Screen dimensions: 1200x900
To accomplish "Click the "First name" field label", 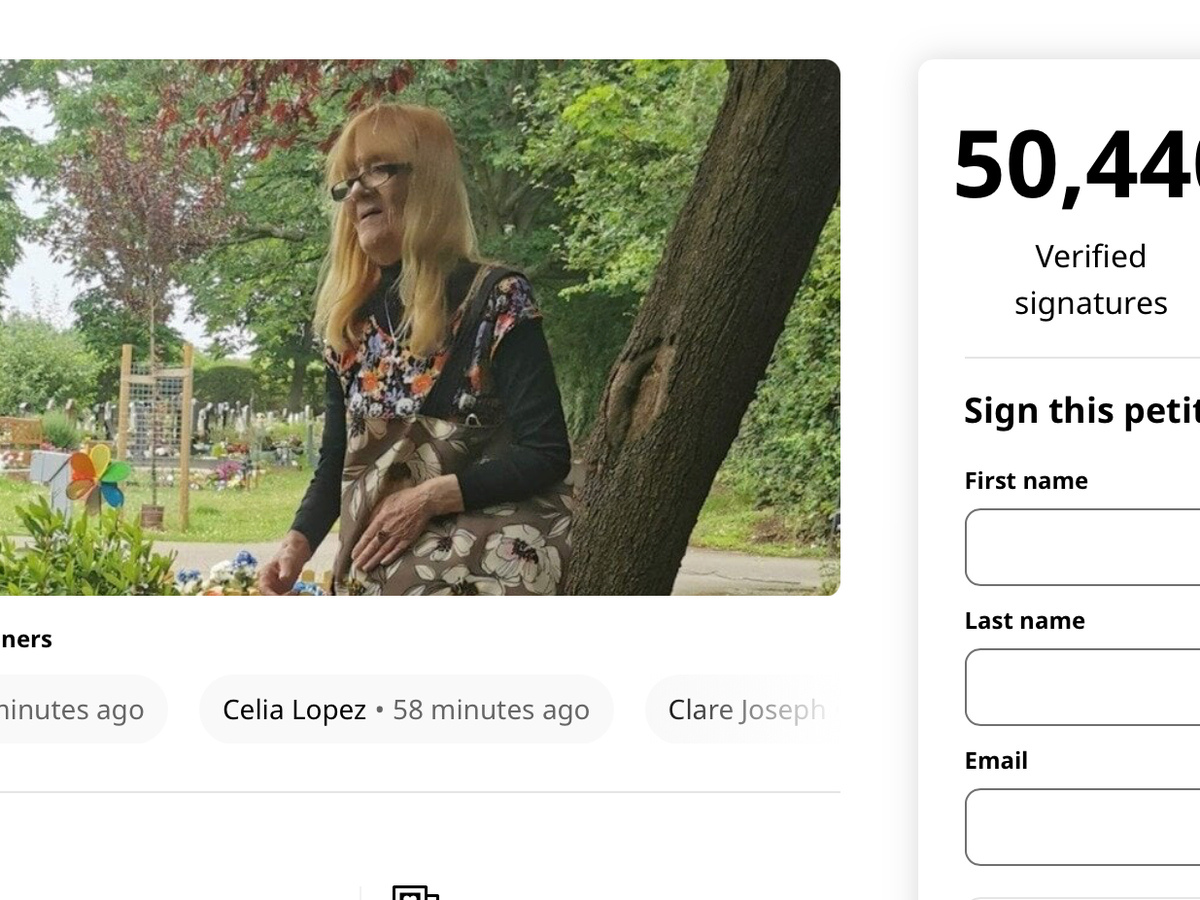I will (1026, 481).
